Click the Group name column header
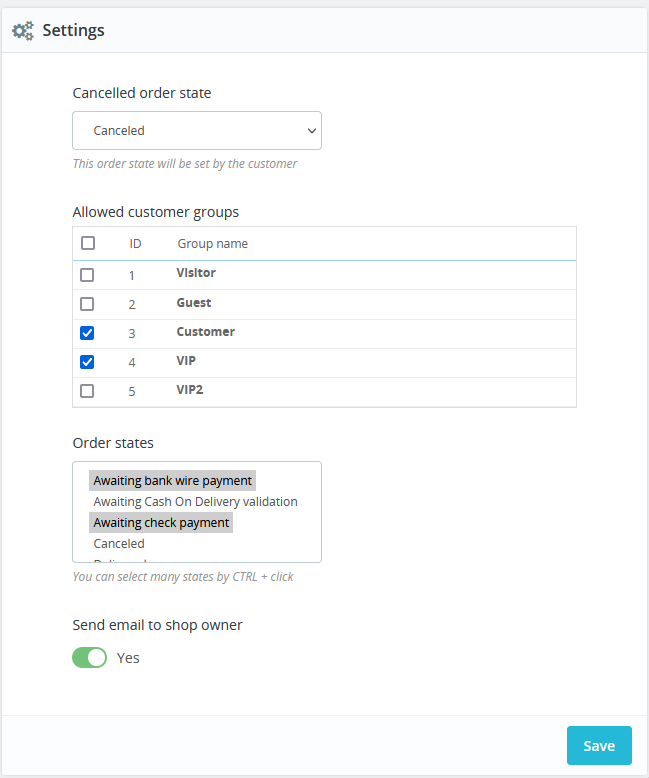Image resolution: width=649 pixels, height=778 pixels. pyautogui.click(x=213, y=244)
